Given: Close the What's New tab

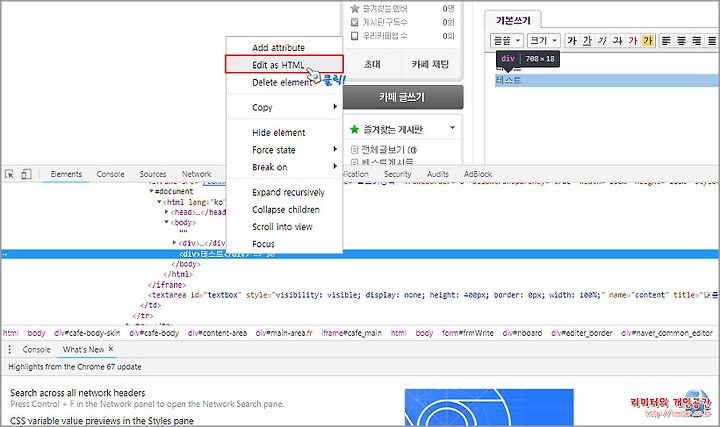Looking at the screenshot, I should click(x=111, y=349).
